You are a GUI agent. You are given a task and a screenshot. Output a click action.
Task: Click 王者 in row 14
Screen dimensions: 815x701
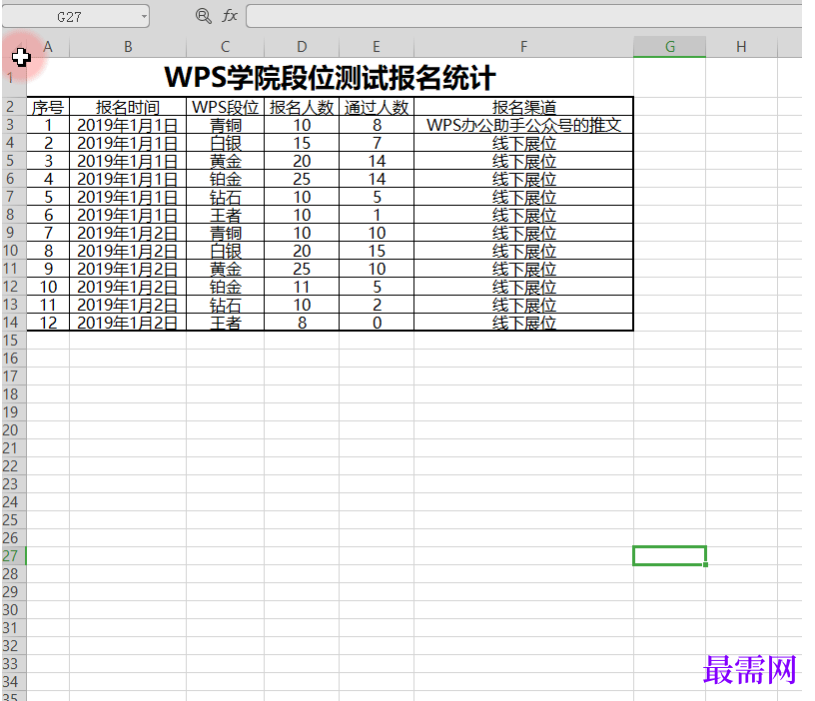point(225,323)
